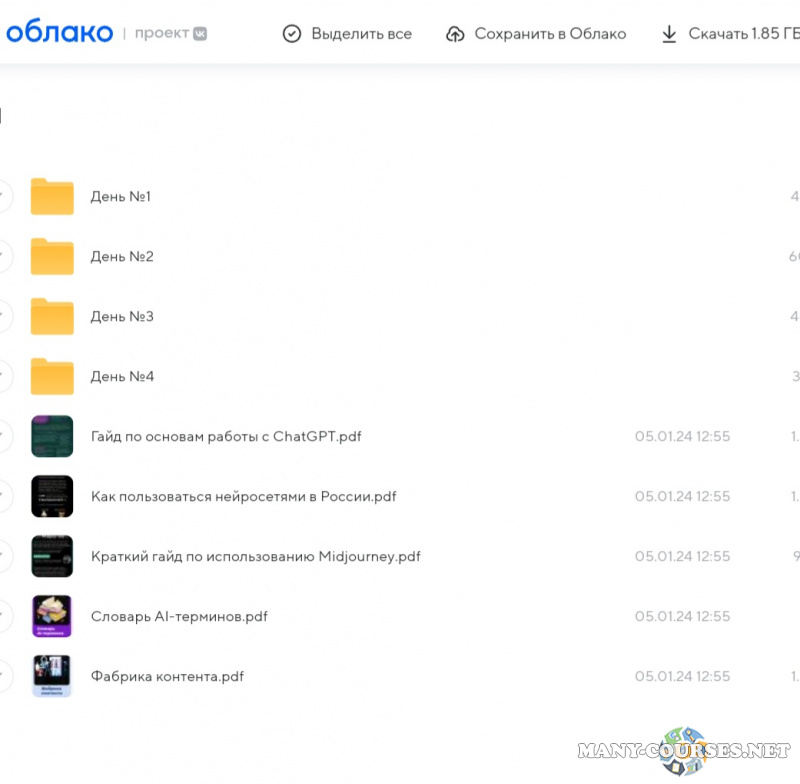Click the Словарь AI-терминов PDF thumbnail
The width and height of the screenshot is (800, 784).
tap(52, 617)
